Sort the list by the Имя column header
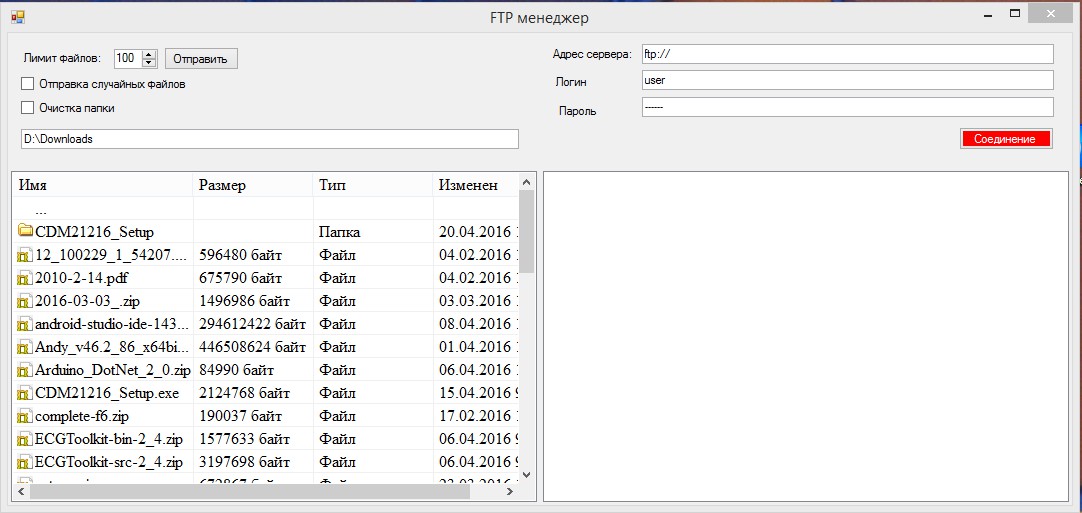Viewport: 1082px width, 513px height. pyautogui.click(x=101, y=185)
